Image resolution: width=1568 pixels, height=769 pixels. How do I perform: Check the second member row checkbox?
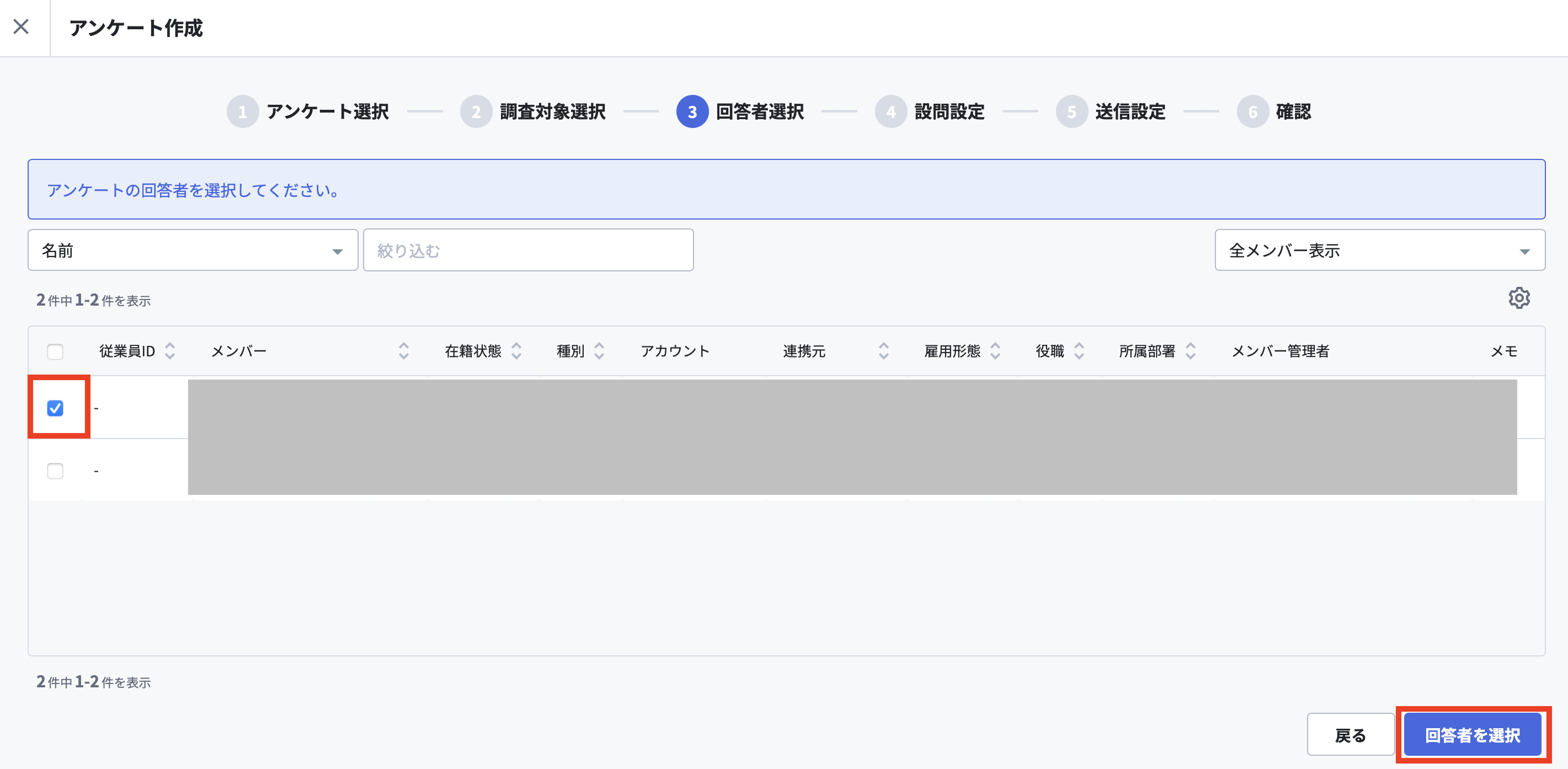(x=55, y=471)
